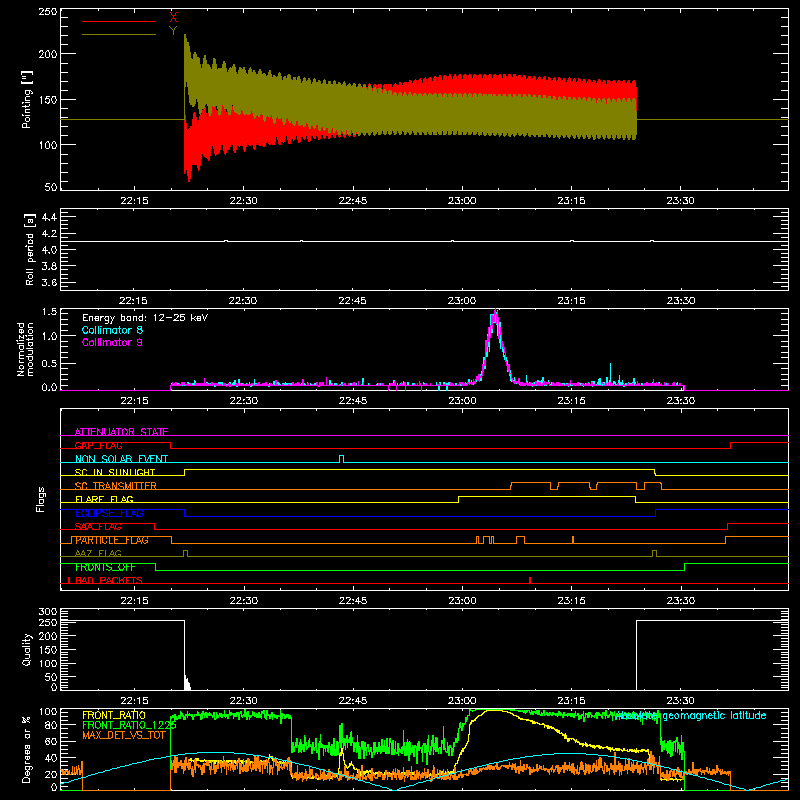The height and width of the screenshot is (800, 800).
Task: Click the modulation flare peak near 23:04
Action: pyautogui.click(x=495, y=312)
